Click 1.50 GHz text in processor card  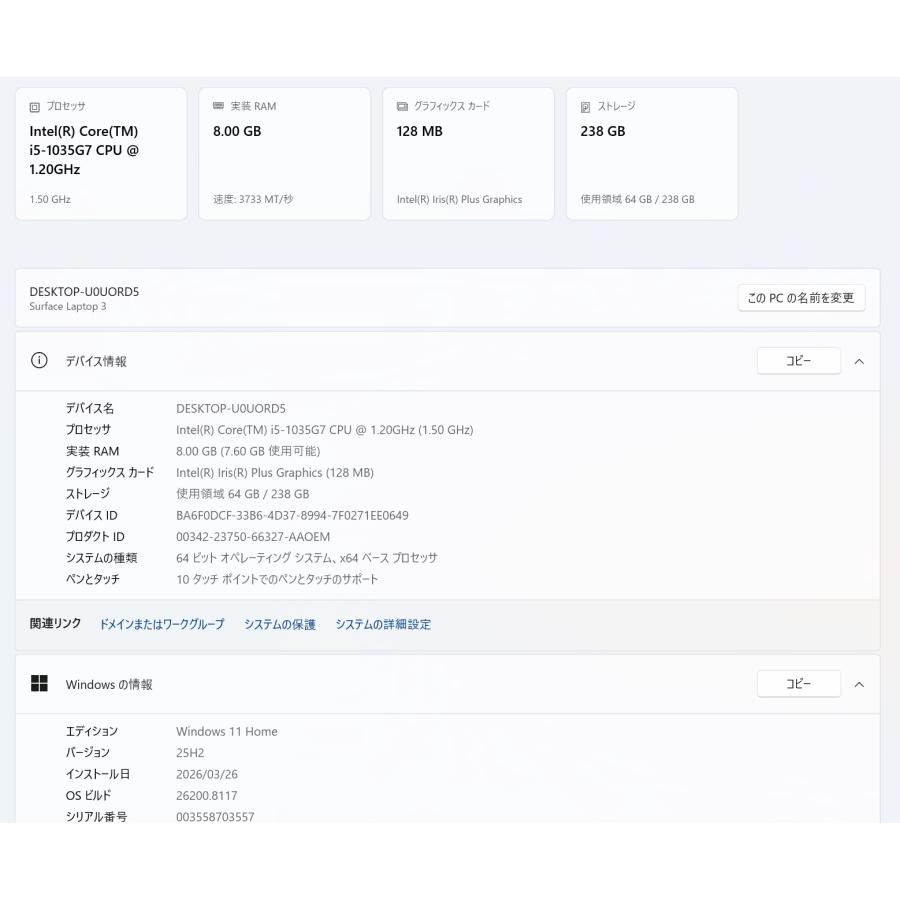click(x=50, y=199)
